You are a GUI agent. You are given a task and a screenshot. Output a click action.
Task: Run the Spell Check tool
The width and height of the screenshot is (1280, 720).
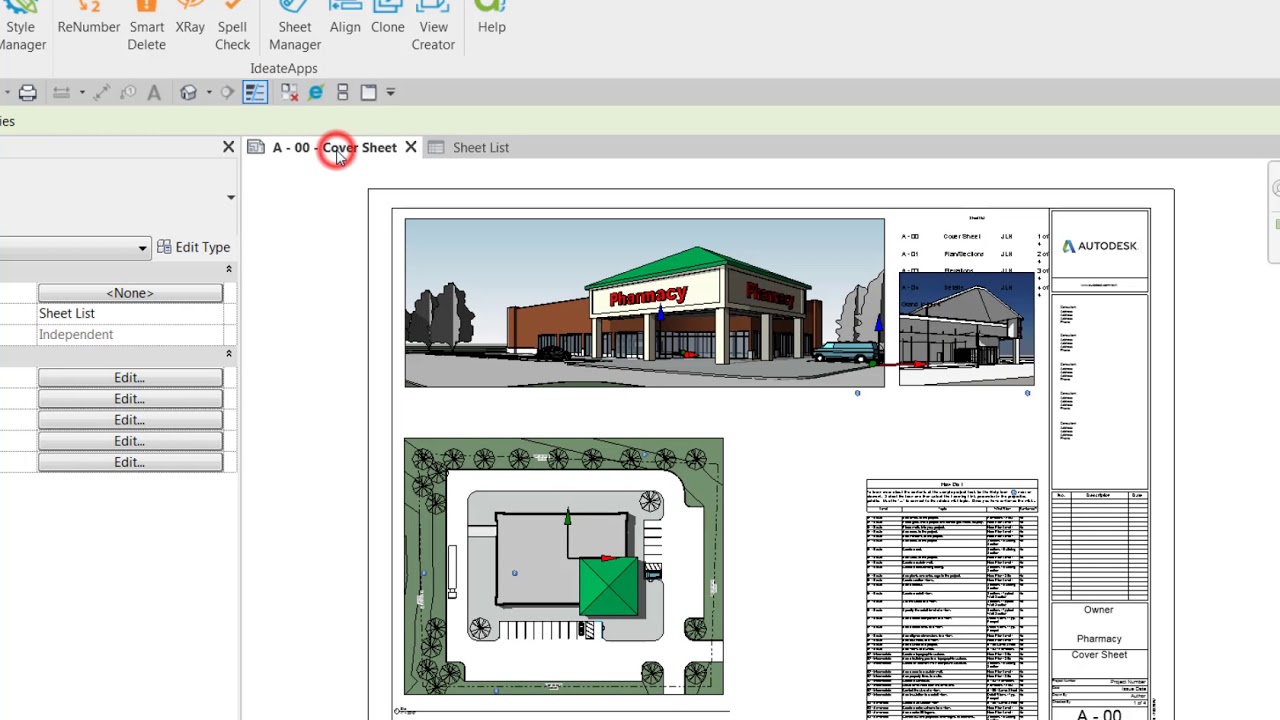pos(232,26)
